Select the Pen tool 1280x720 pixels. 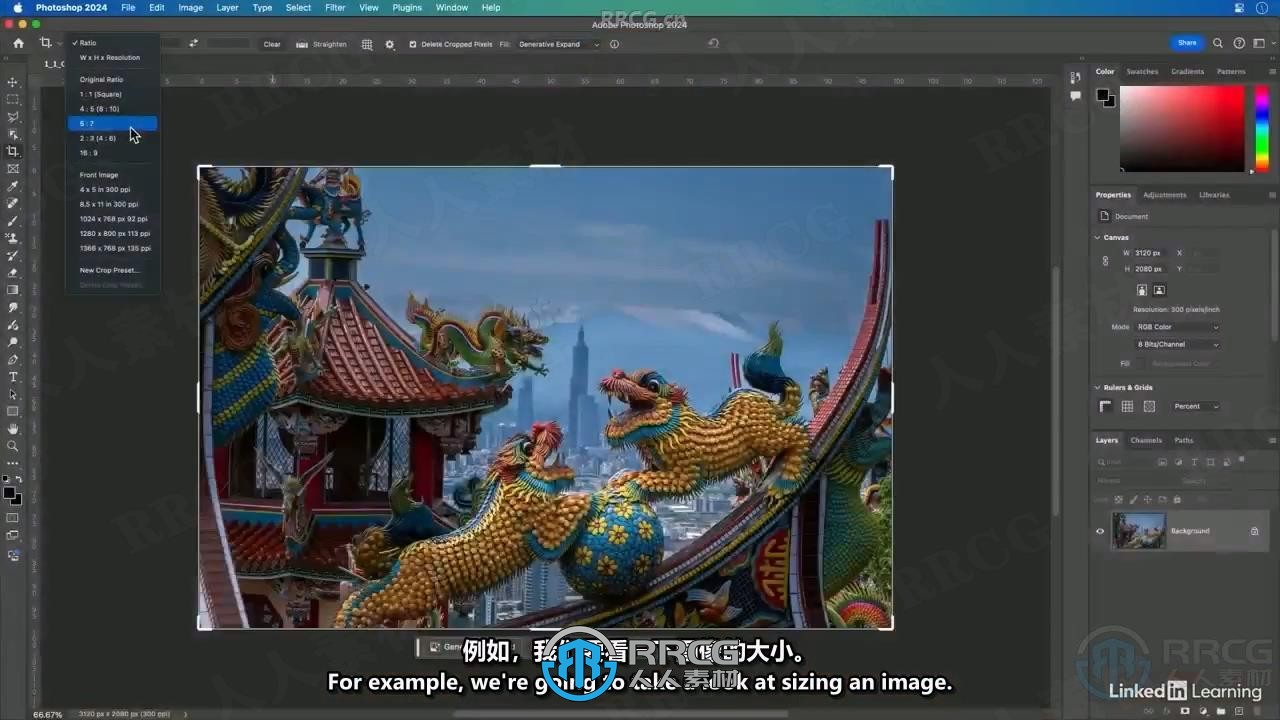tap(13, 359)
